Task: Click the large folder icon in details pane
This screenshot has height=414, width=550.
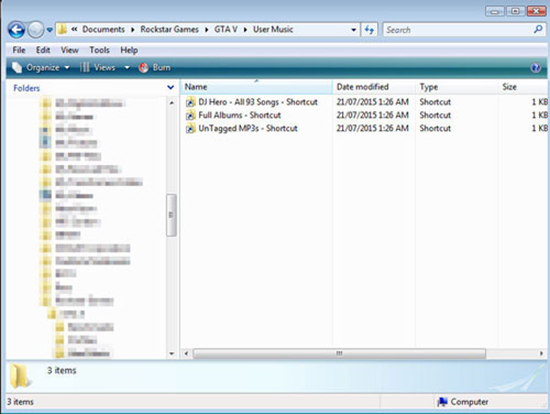Action: pos(20,376)
